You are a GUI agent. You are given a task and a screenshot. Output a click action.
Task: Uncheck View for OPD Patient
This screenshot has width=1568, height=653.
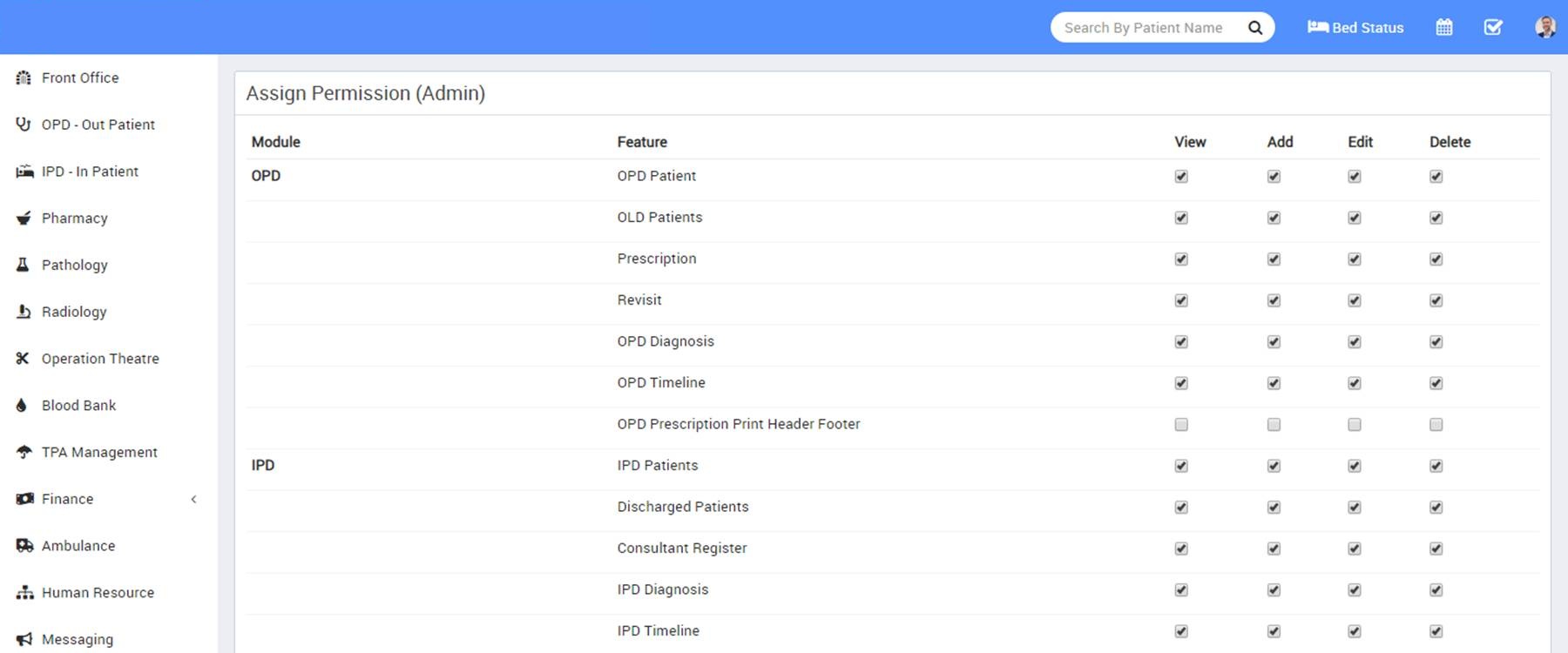pyautogui.click(x=1181, y=177)
